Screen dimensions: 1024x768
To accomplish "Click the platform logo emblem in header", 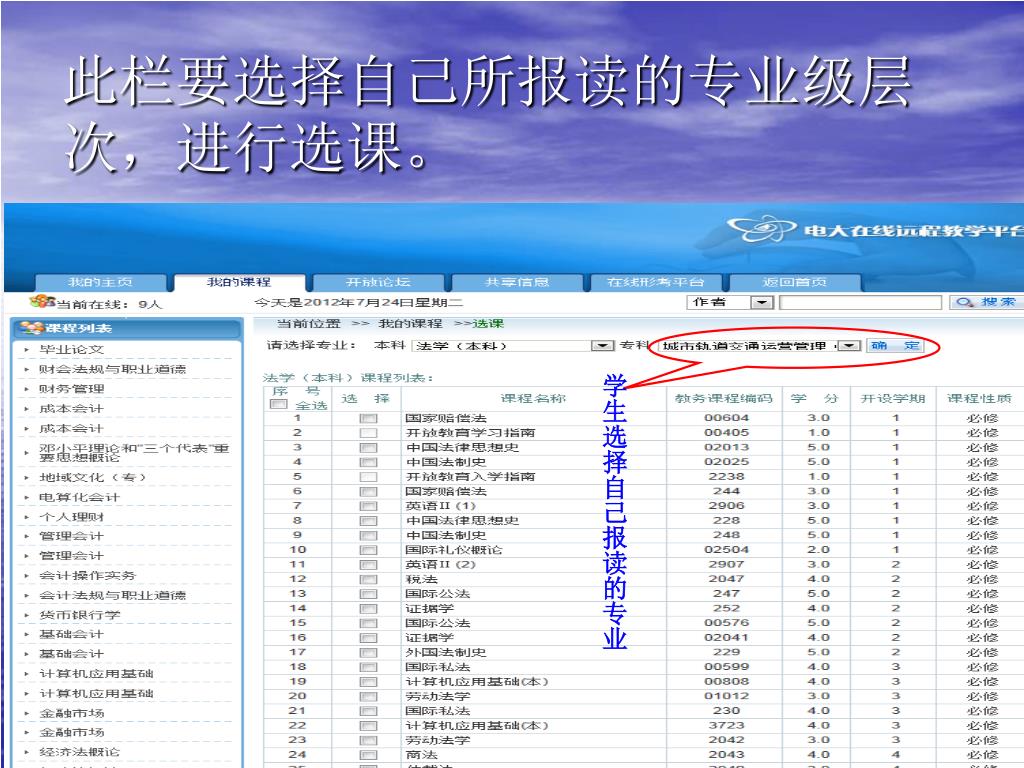I will click(760, 229).
